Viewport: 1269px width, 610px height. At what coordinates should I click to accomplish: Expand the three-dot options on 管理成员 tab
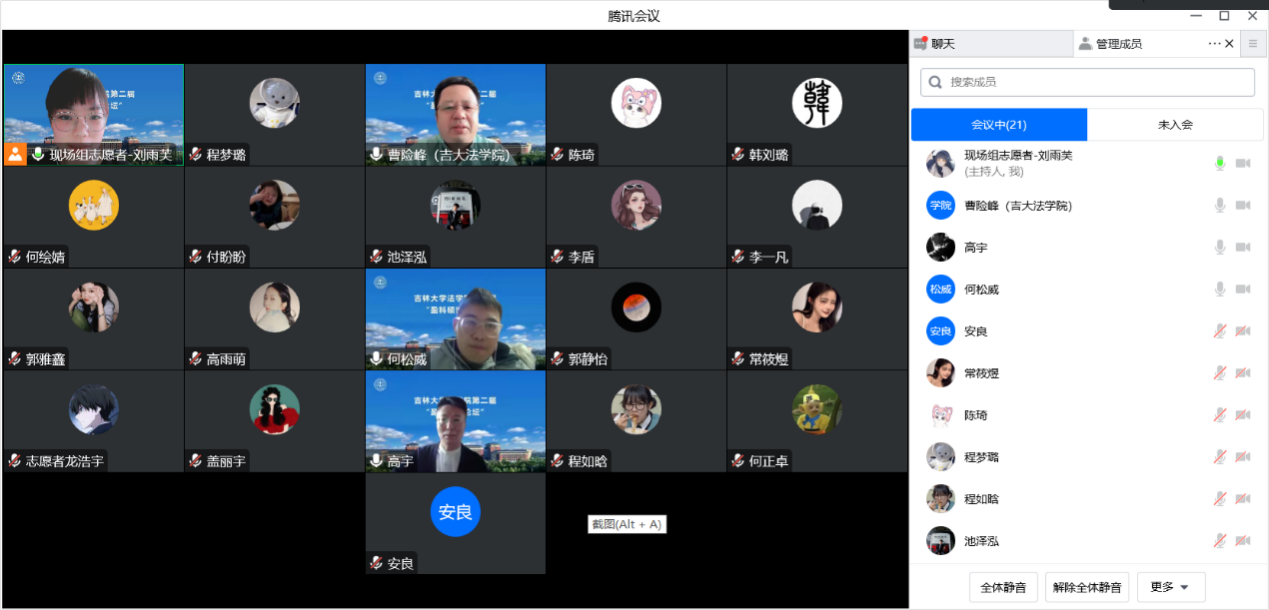coord(1214,44)
